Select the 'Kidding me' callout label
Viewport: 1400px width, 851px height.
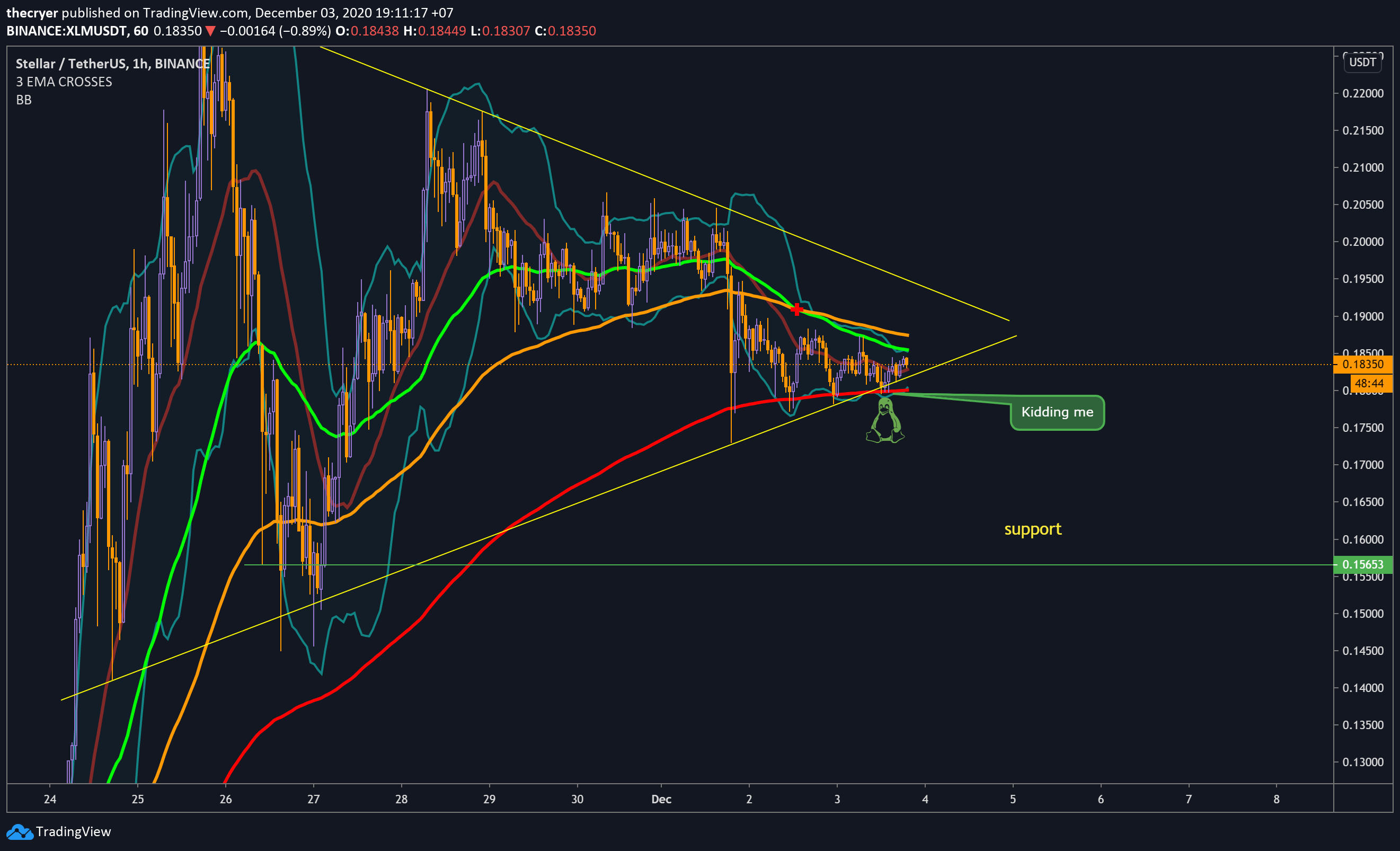coord(1057,412)
